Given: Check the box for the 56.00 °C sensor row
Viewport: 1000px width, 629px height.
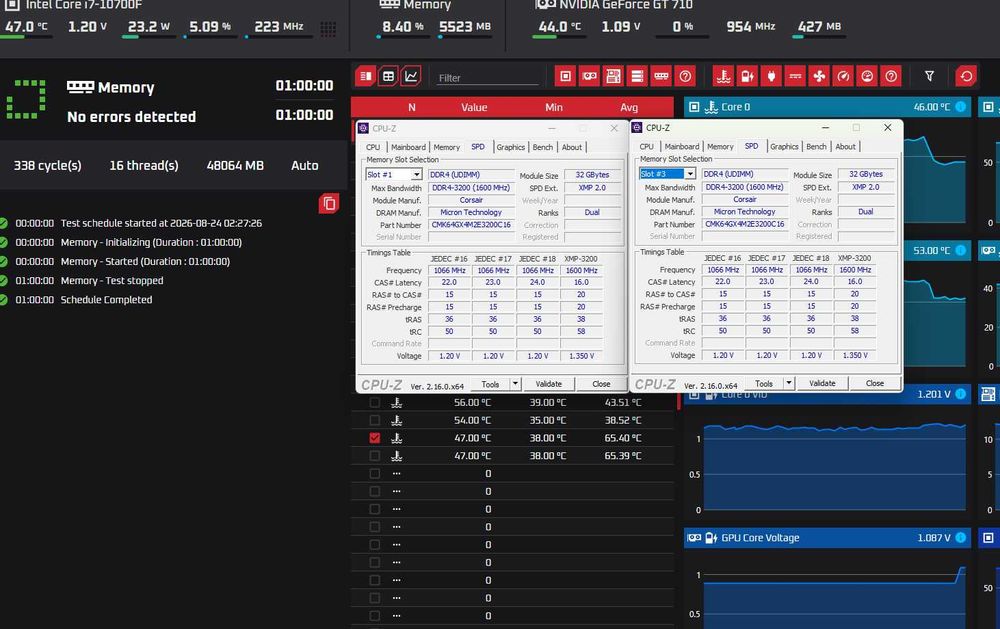Looking at the screenshot, I should coord(374,403).
